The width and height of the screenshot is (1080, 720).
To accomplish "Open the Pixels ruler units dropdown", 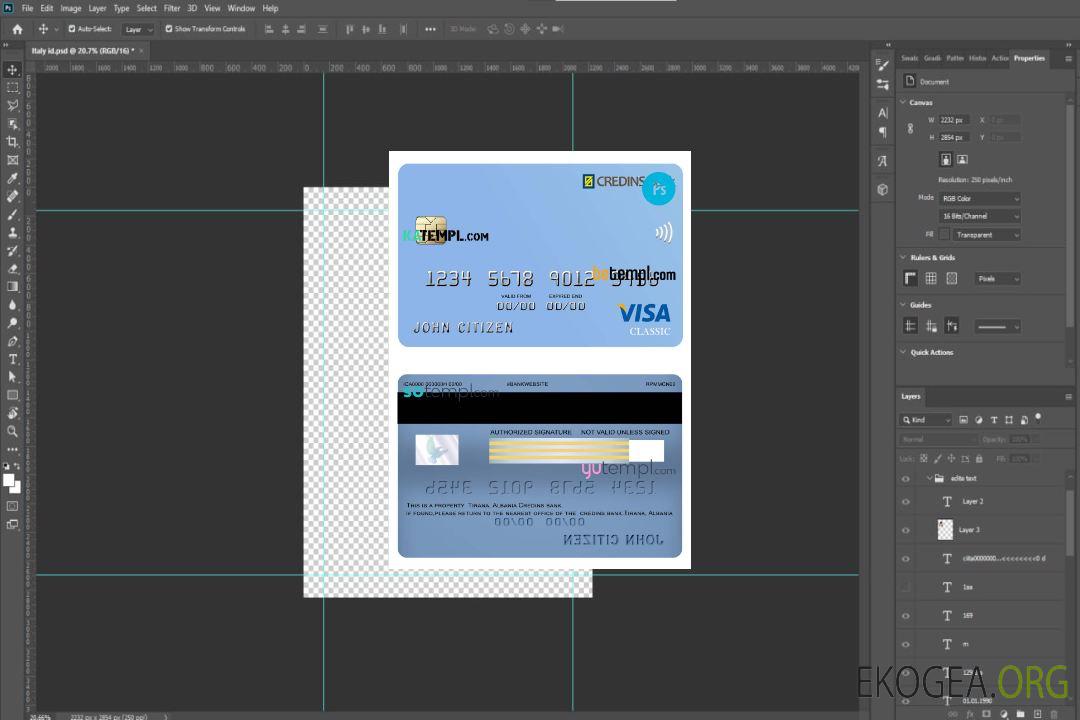I will [997, 279].
